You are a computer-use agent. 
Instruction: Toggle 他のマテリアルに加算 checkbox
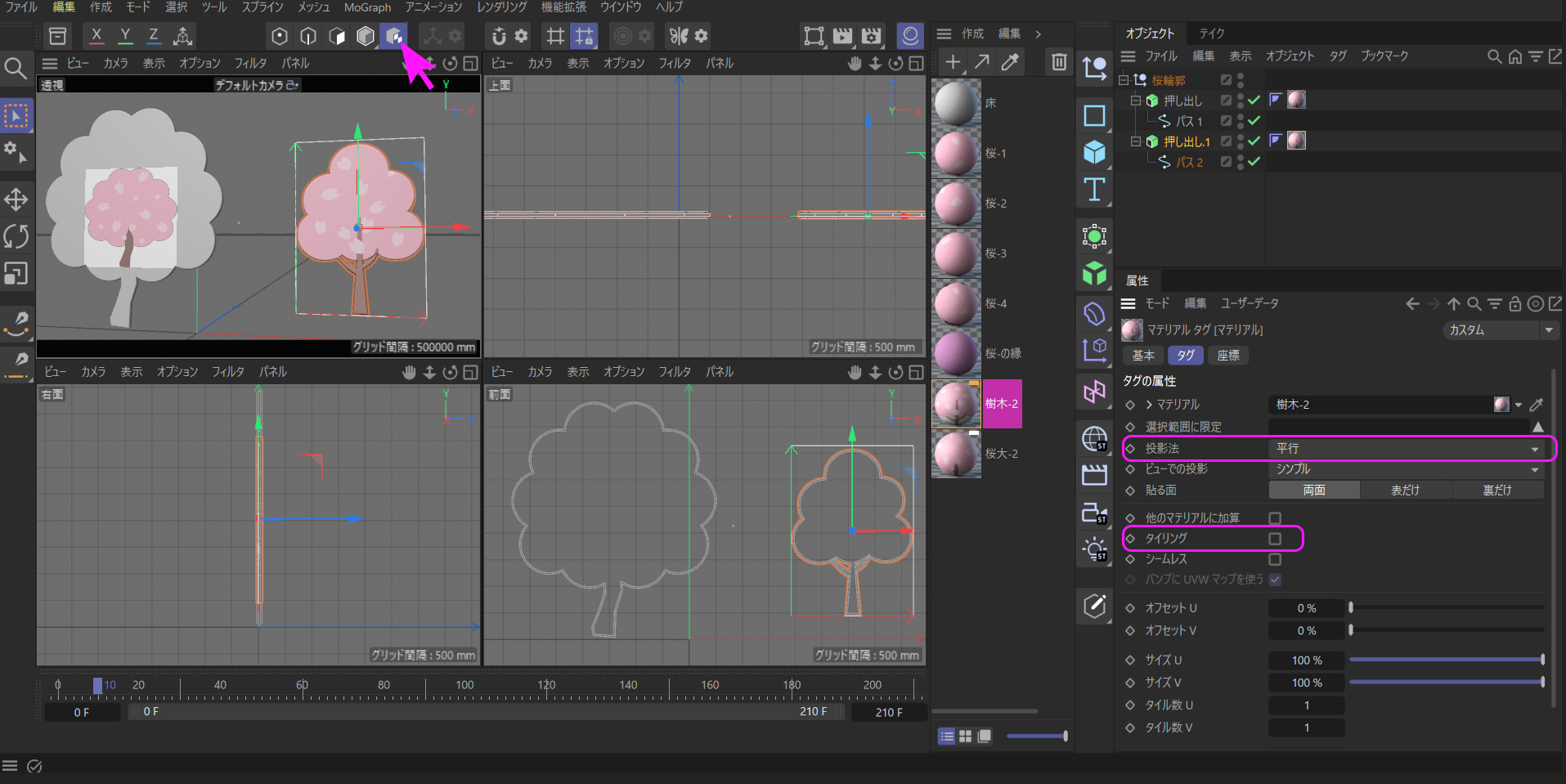(x=1275, y=518)
